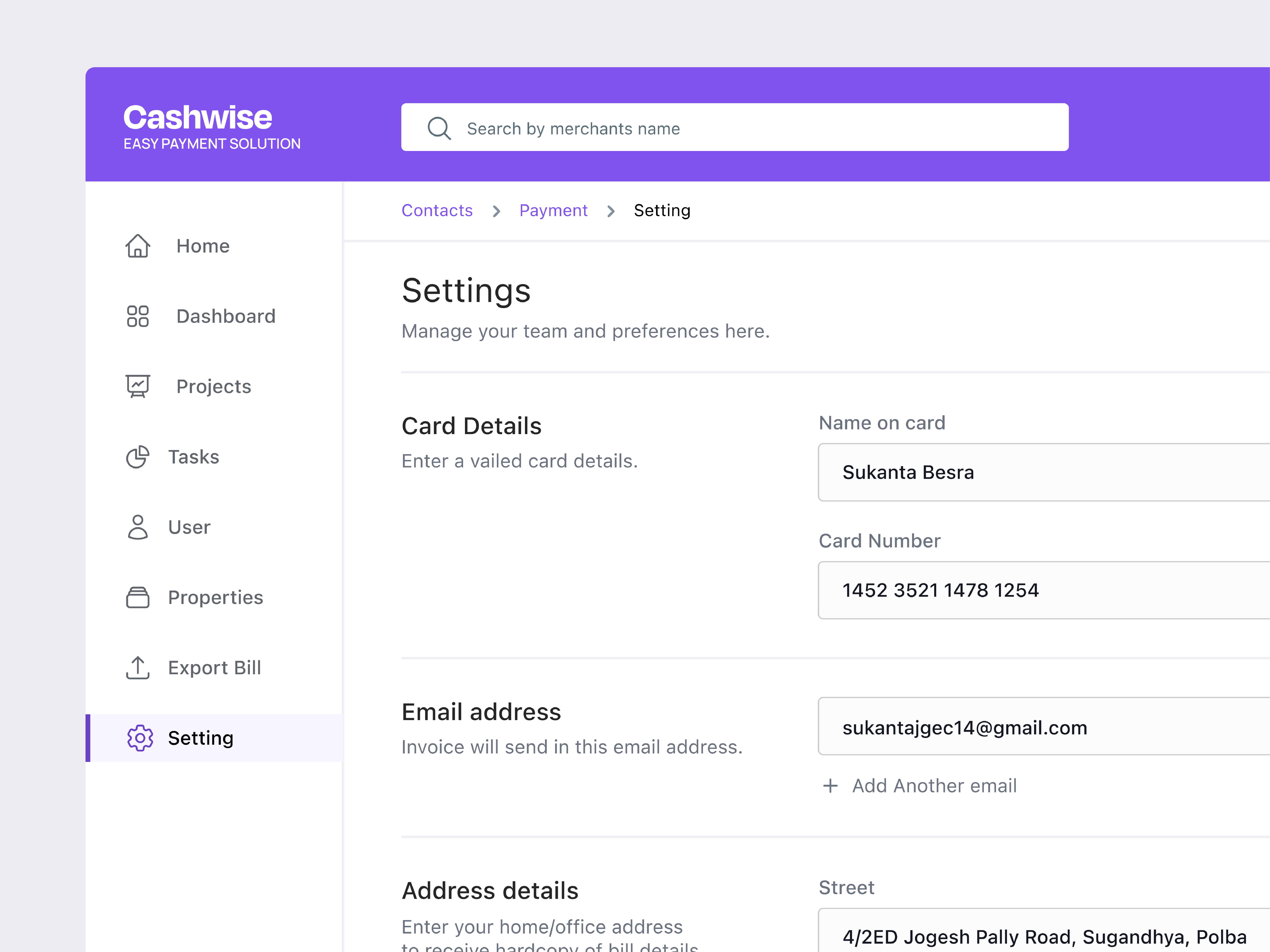
Task: Click the Cashwise logo
Action: [198, 118]
